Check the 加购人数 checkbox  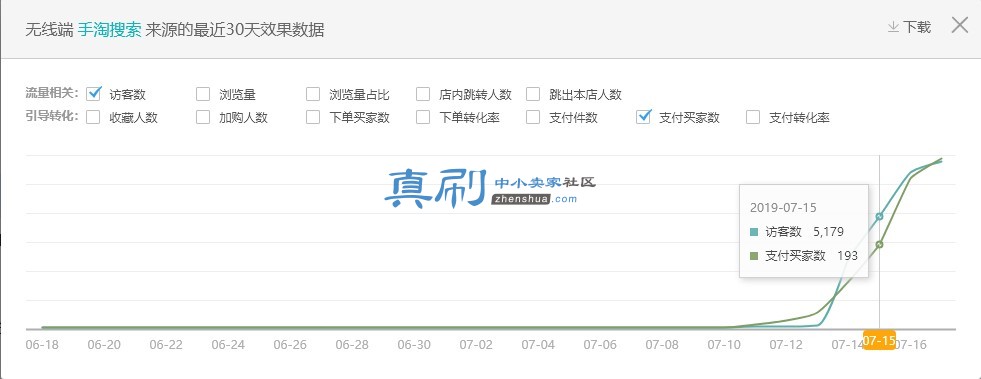203,117
